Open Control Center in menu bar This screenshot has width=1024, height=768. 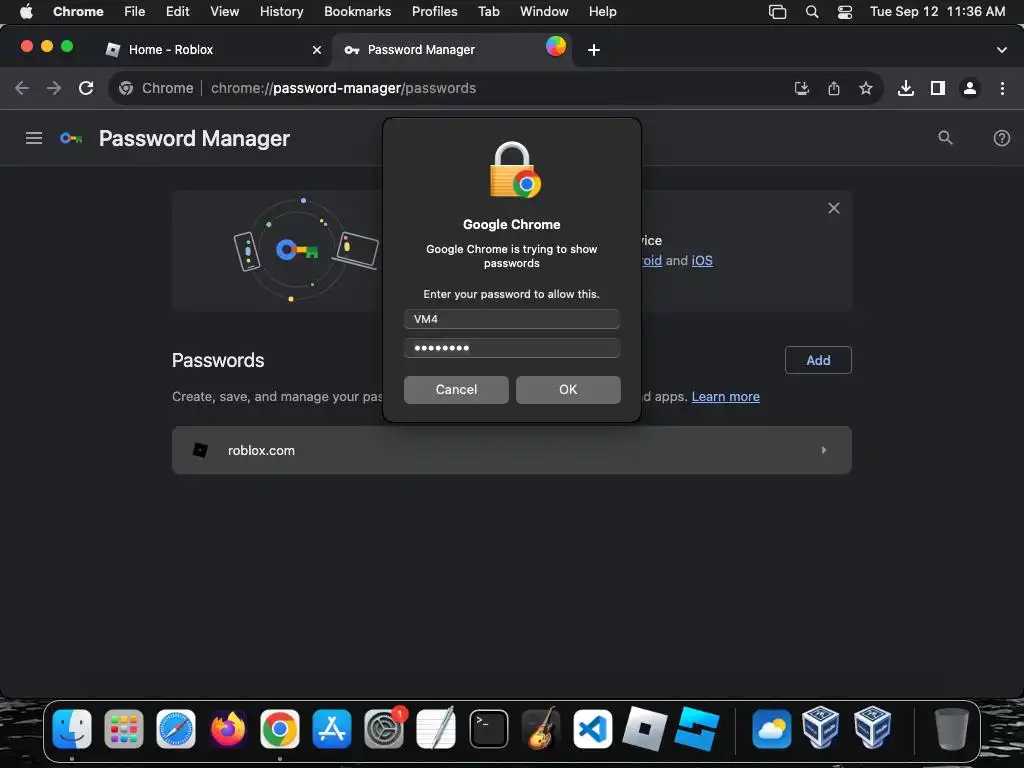coord(844,12)
